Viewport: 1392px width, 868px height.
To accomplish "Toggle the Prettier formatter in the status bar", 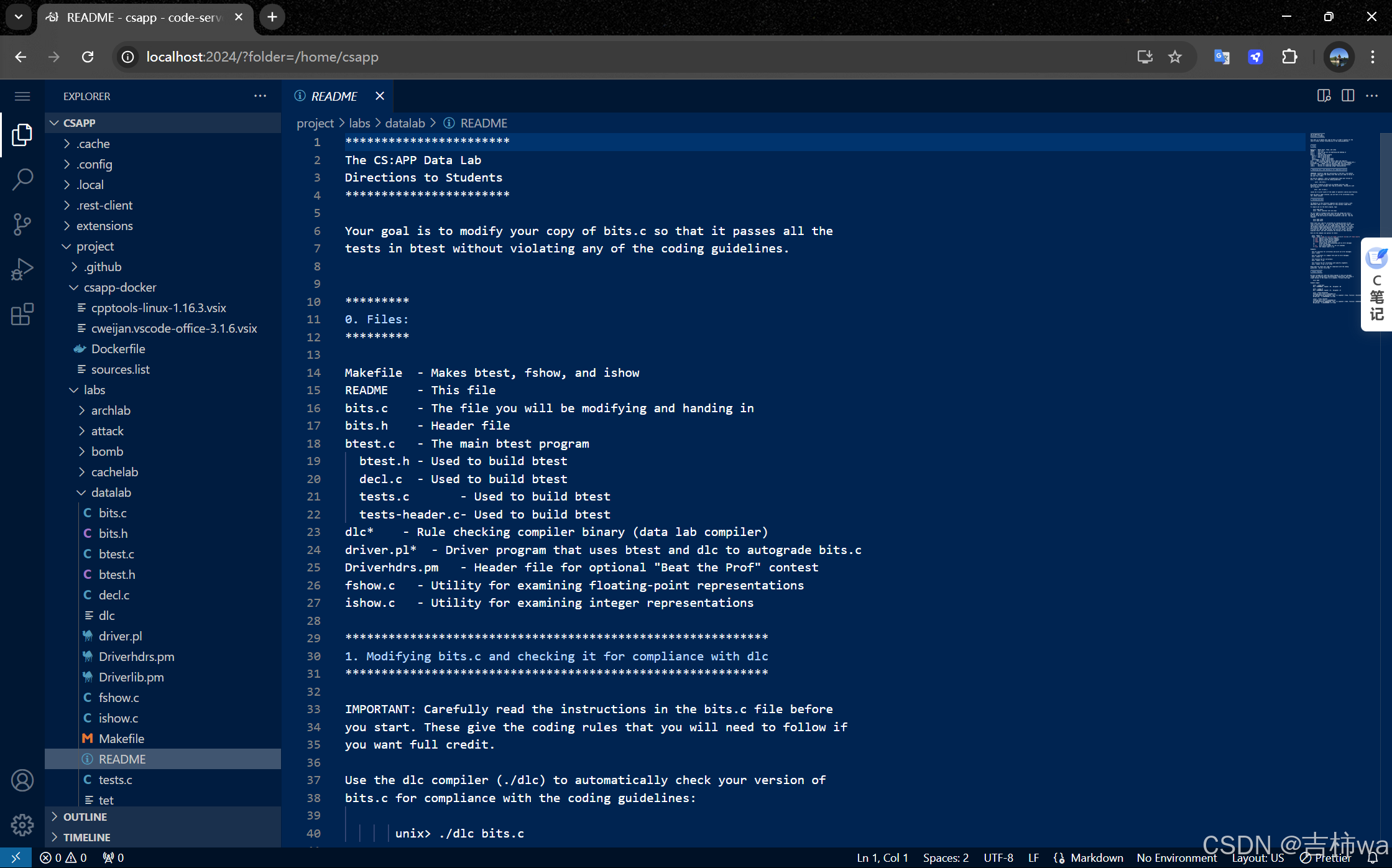I will 1326,857.
